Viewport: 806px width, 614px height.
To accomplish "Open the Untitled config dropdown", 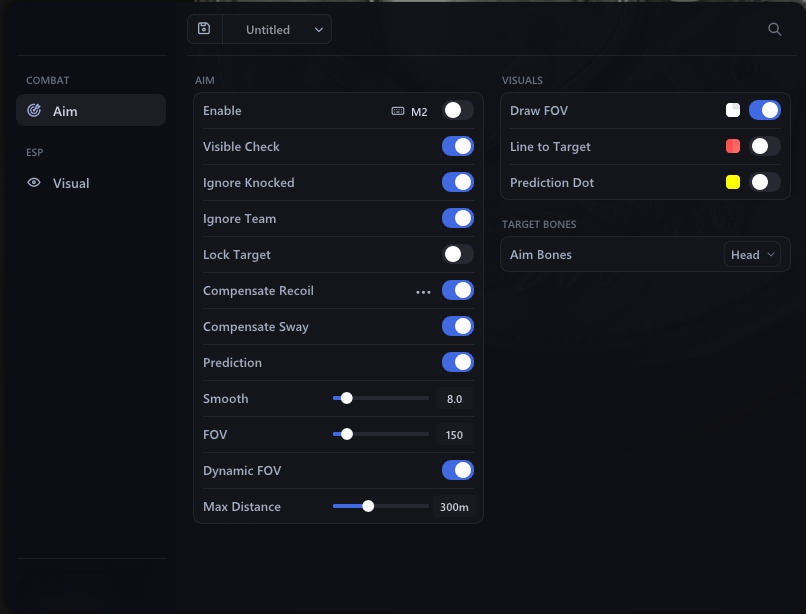I will [x=277, y=29].
